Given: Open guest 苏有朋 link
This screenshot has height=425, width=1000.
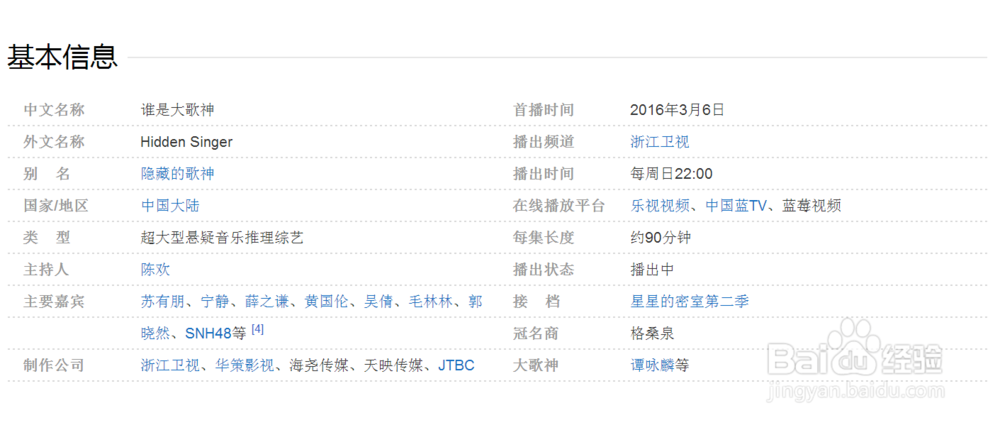Looking at the screenshot, I should pos(163,301).
